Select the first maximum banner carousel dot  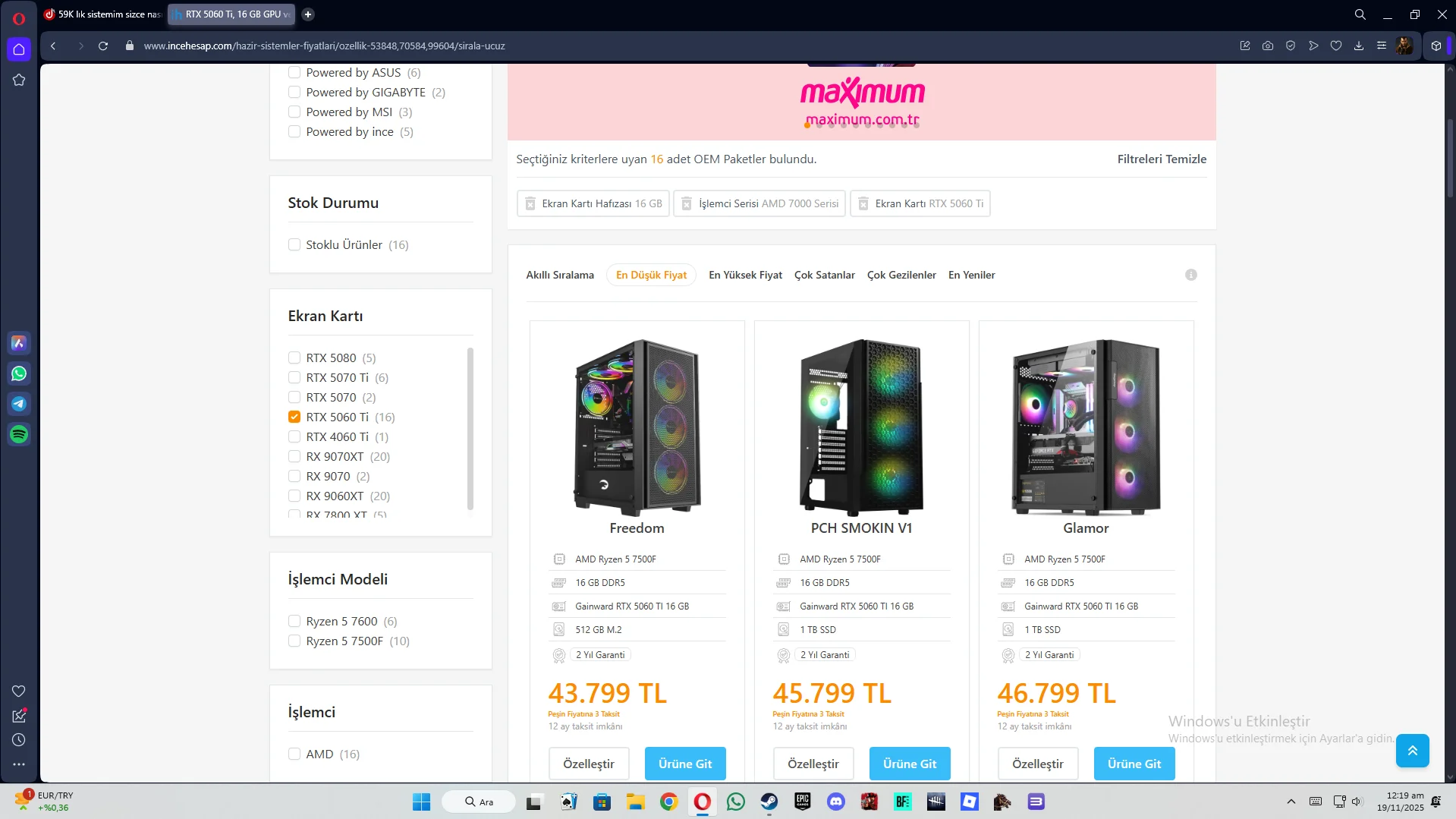[807, 125]
